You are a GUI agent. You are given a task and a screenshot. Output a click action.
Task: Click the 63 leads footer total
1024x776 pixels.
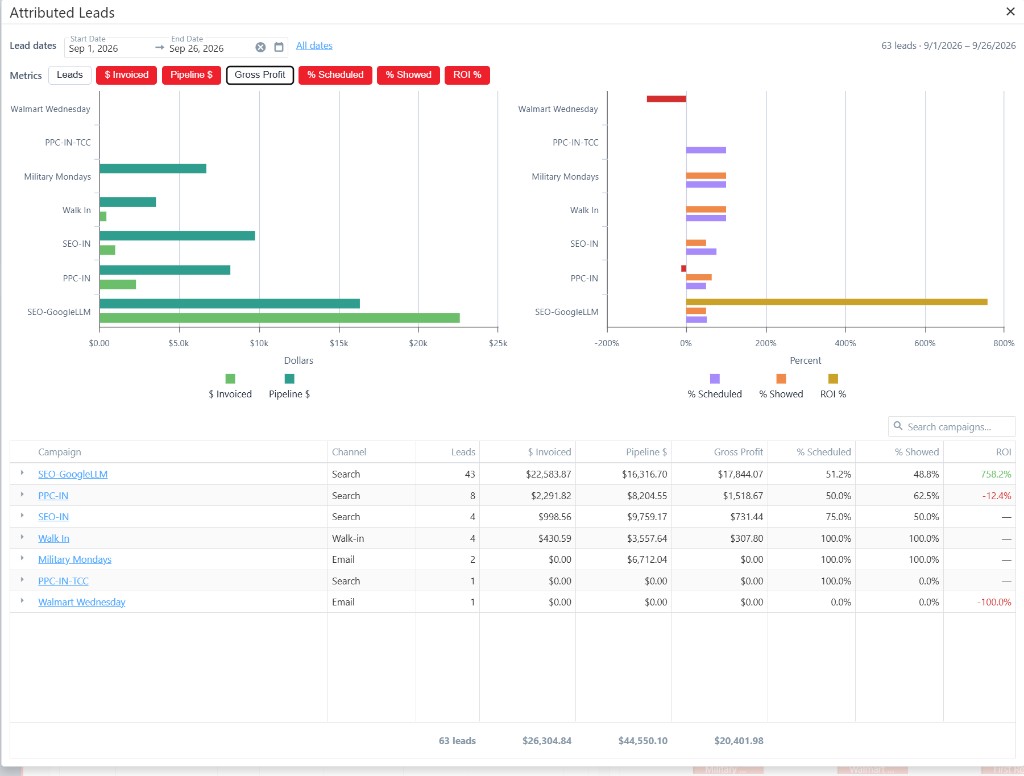457,741
